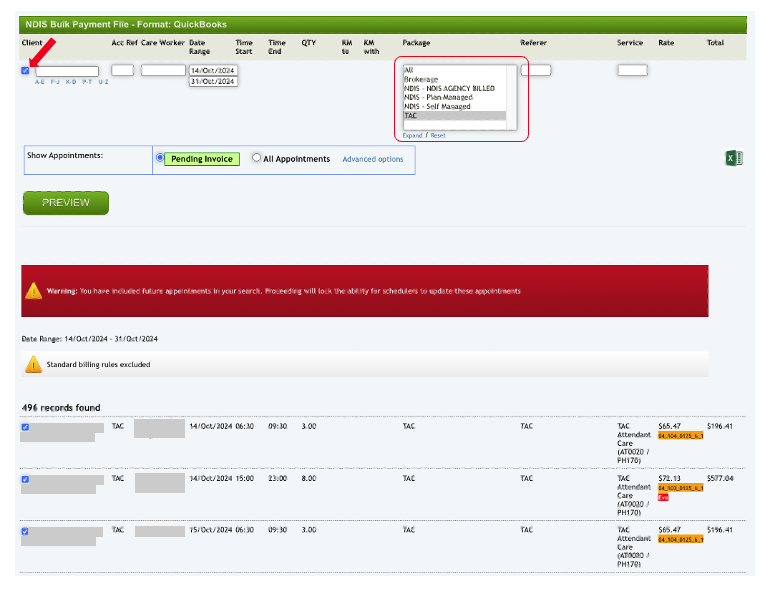774x589 pixels.
Task: Click the start date field 14/Oct/2024
Action: [213, 71]
